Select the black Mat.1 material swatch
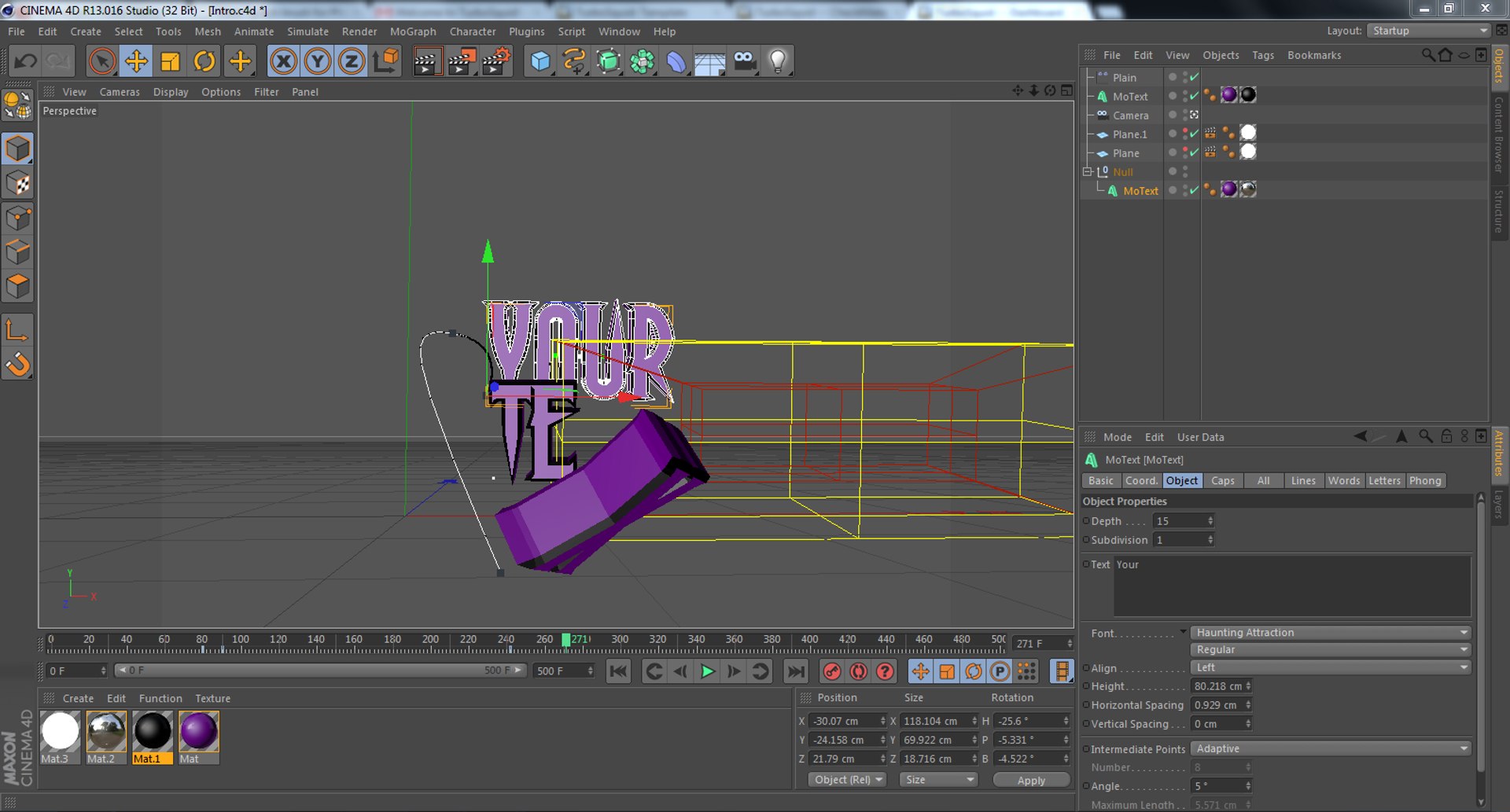Viewport: 1510px width, 812px height. 153,731
